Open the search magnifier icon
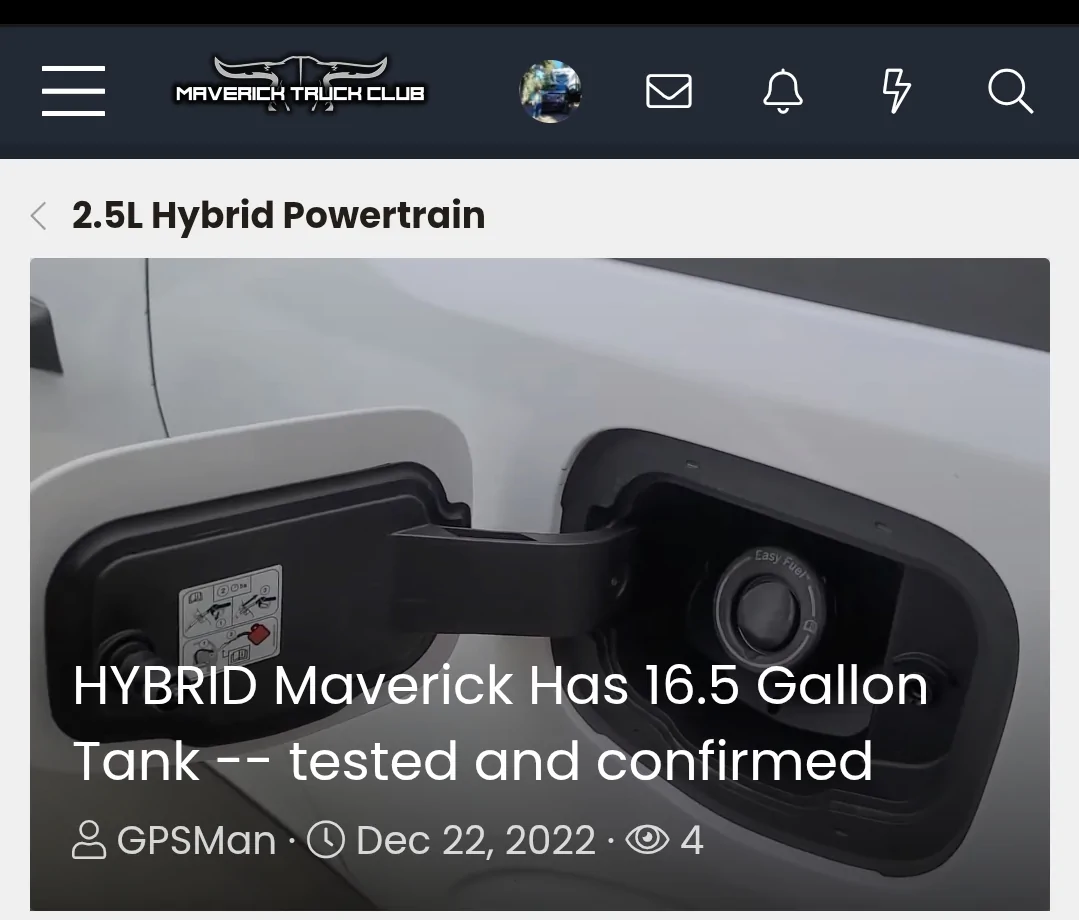Screen dimensions: 1079x920 tap(1010, 91)
